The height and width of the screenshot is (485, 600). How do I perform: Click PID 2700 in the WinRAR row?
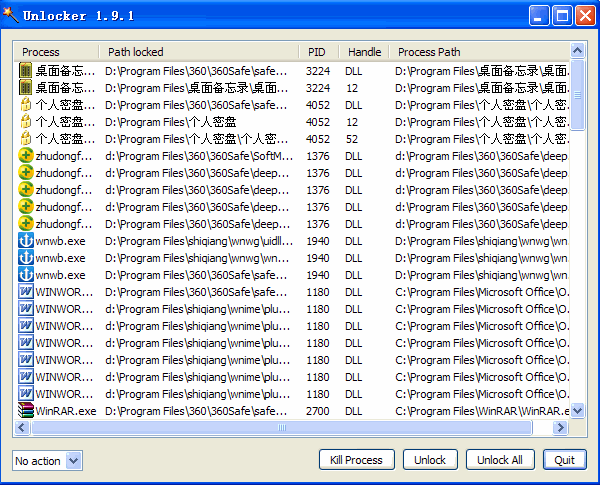(x=318, y=411)
